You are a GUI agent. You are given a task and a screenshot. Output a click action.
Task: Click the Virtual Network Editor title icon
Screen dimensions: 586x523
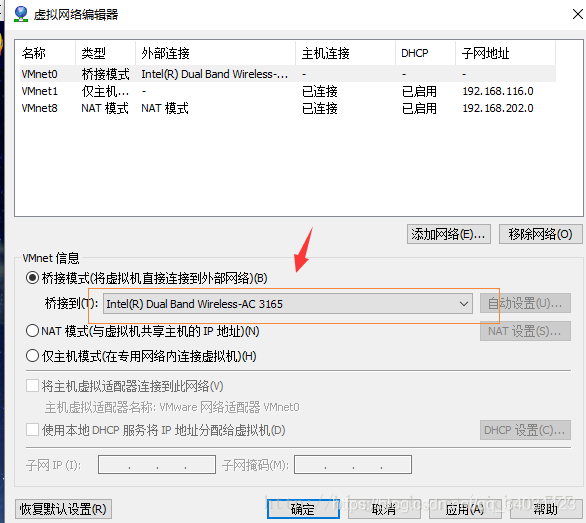pos(21,14)
